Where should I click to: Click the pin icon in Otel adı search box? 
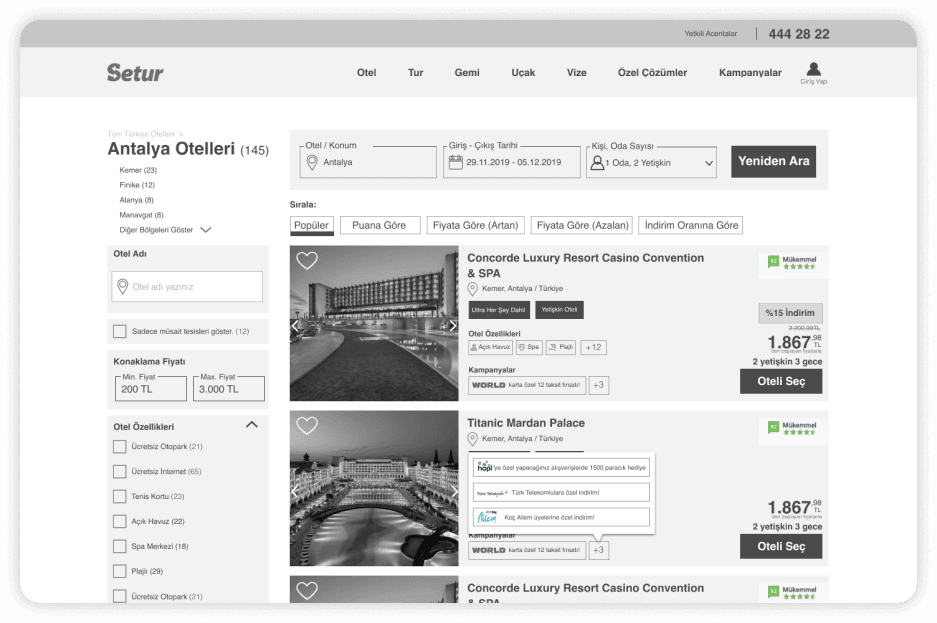click(123, 287)
